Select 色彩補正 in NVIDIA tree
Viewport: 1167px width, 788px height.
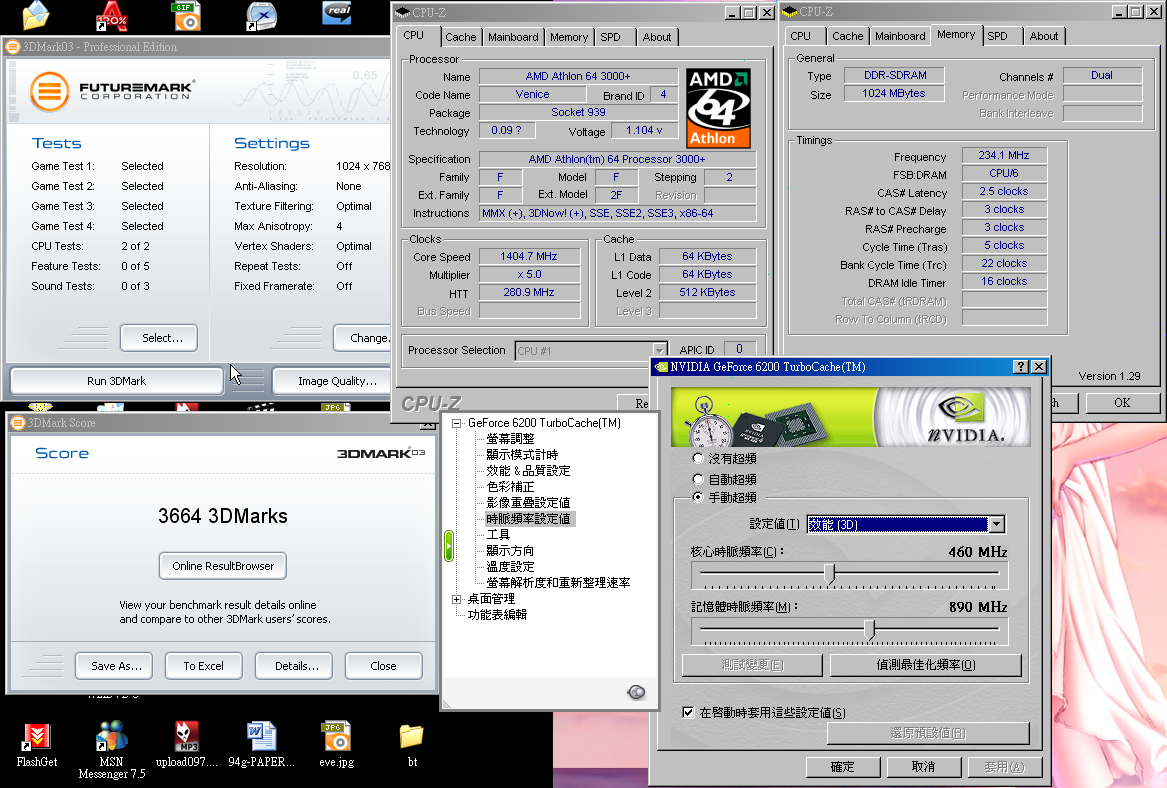511,487
